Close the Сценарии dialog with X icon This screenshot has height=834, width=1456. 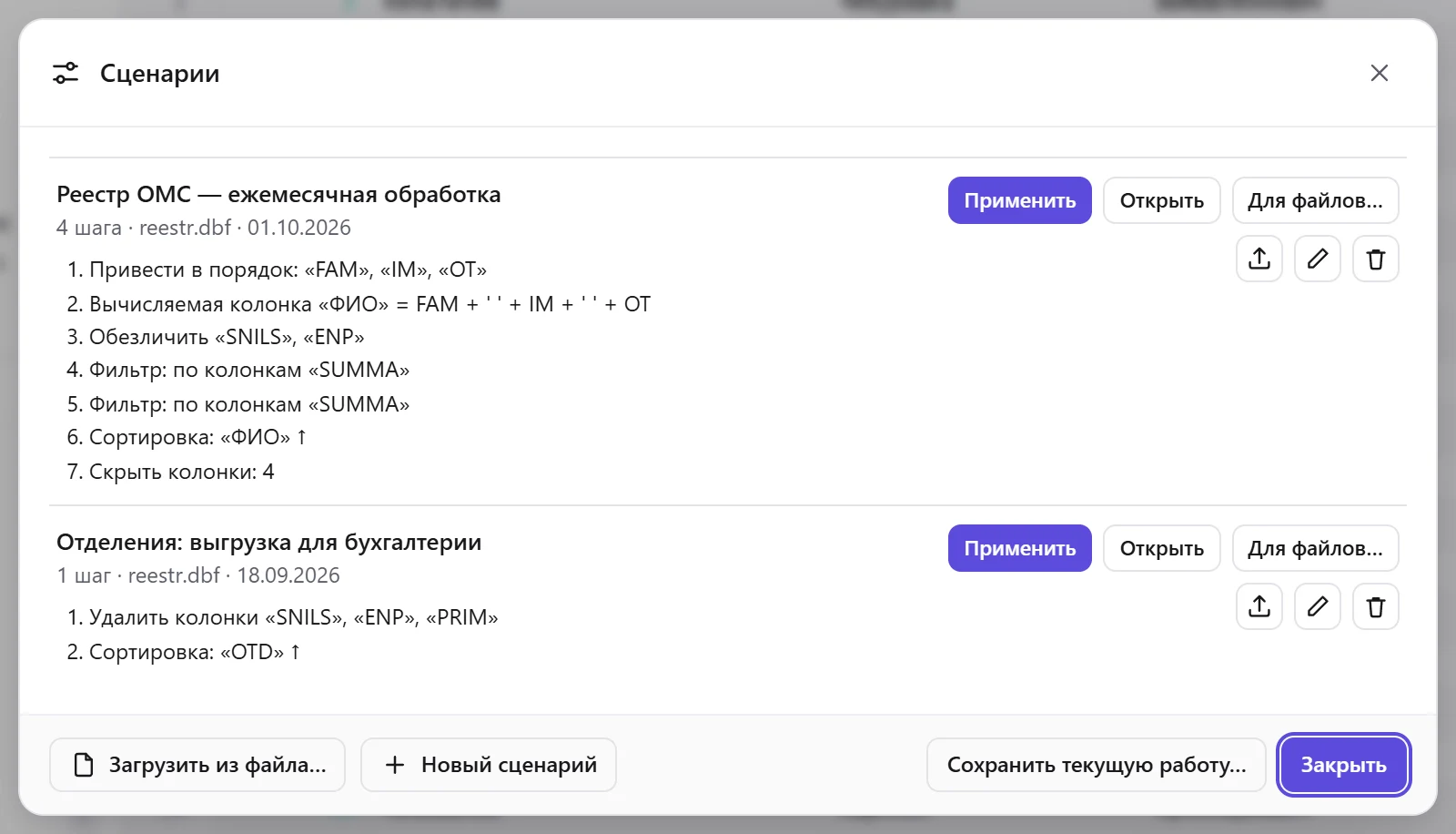coord(1380,73)
